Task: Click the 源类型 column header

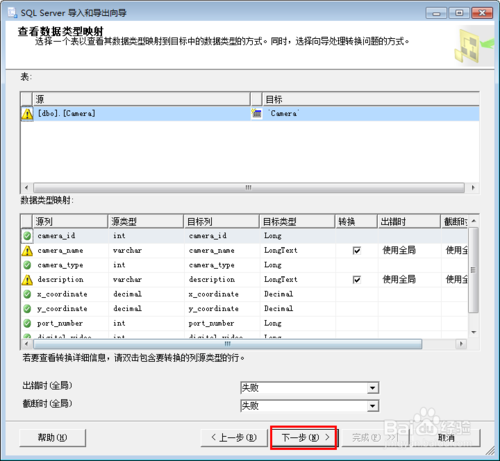Action: (x=146, y=221)
